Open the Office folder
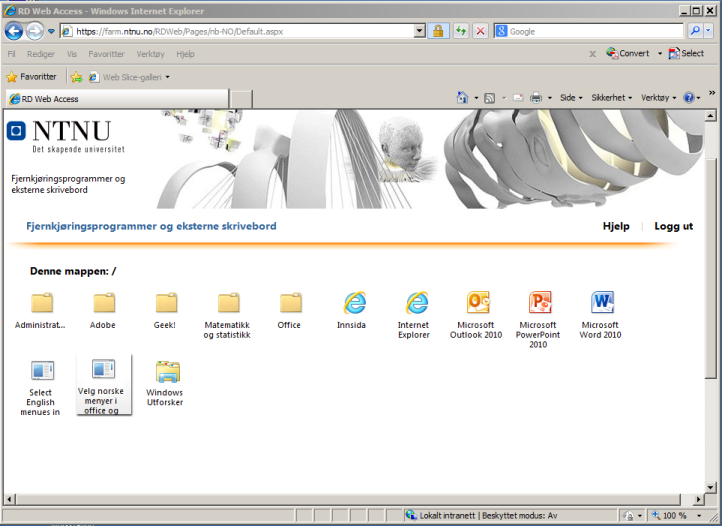Screen dimensions: 722x526 290,310
